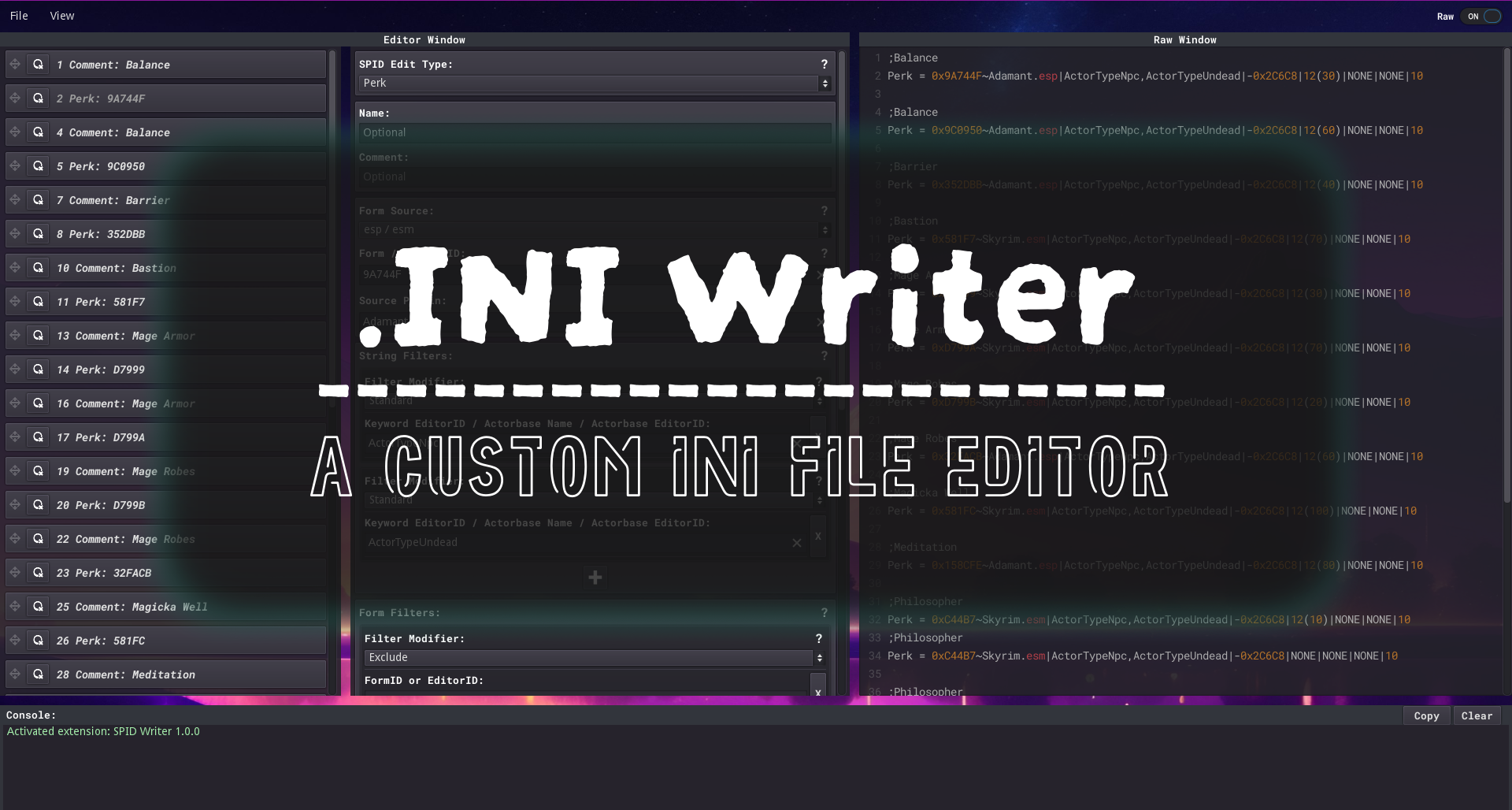
Task: Switch off the Raw toggle
Action: click(x=1480, y=16)
